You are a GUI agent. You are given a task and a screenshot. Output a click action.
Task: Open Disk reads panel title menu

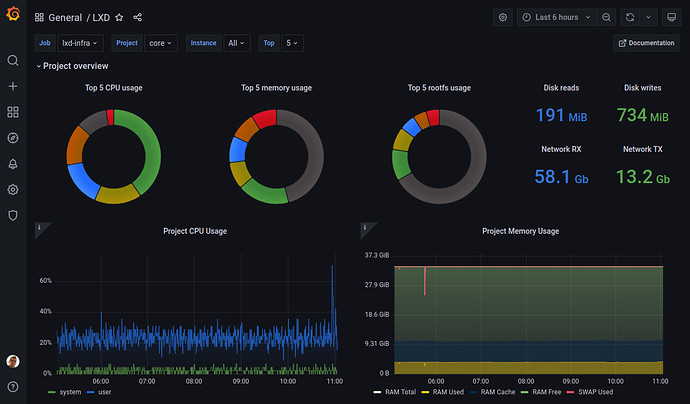pyautogui.click(x=561, y=88)
